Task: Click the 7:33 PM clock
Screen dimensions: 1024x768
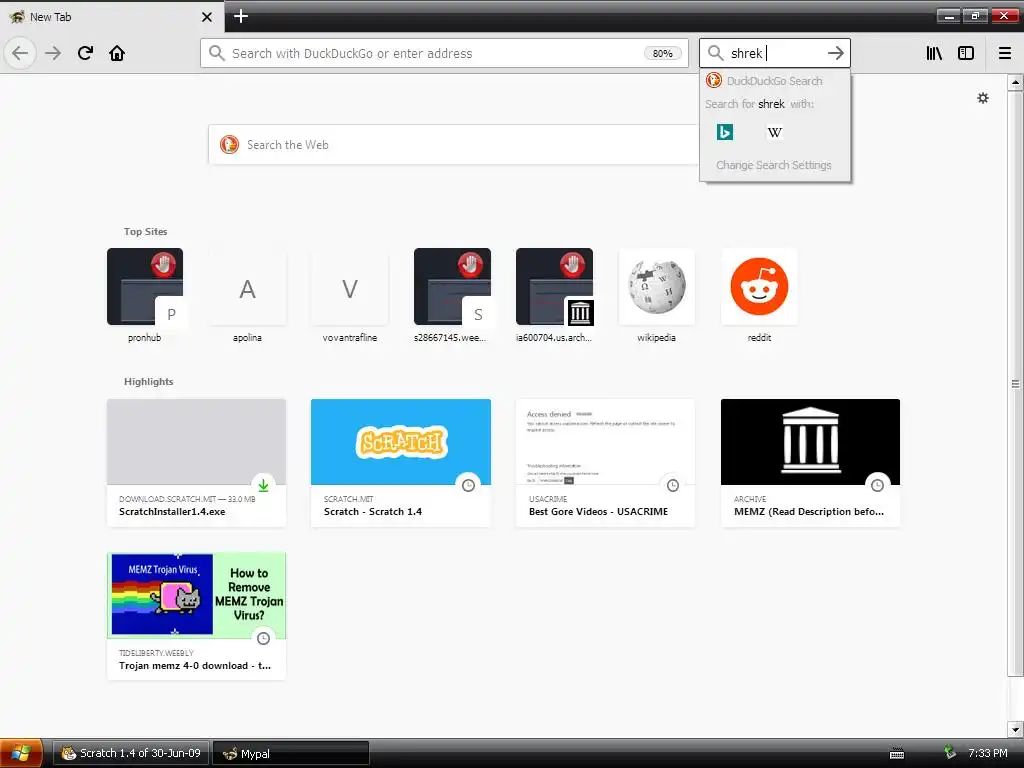Action: [x=988, y=753]
